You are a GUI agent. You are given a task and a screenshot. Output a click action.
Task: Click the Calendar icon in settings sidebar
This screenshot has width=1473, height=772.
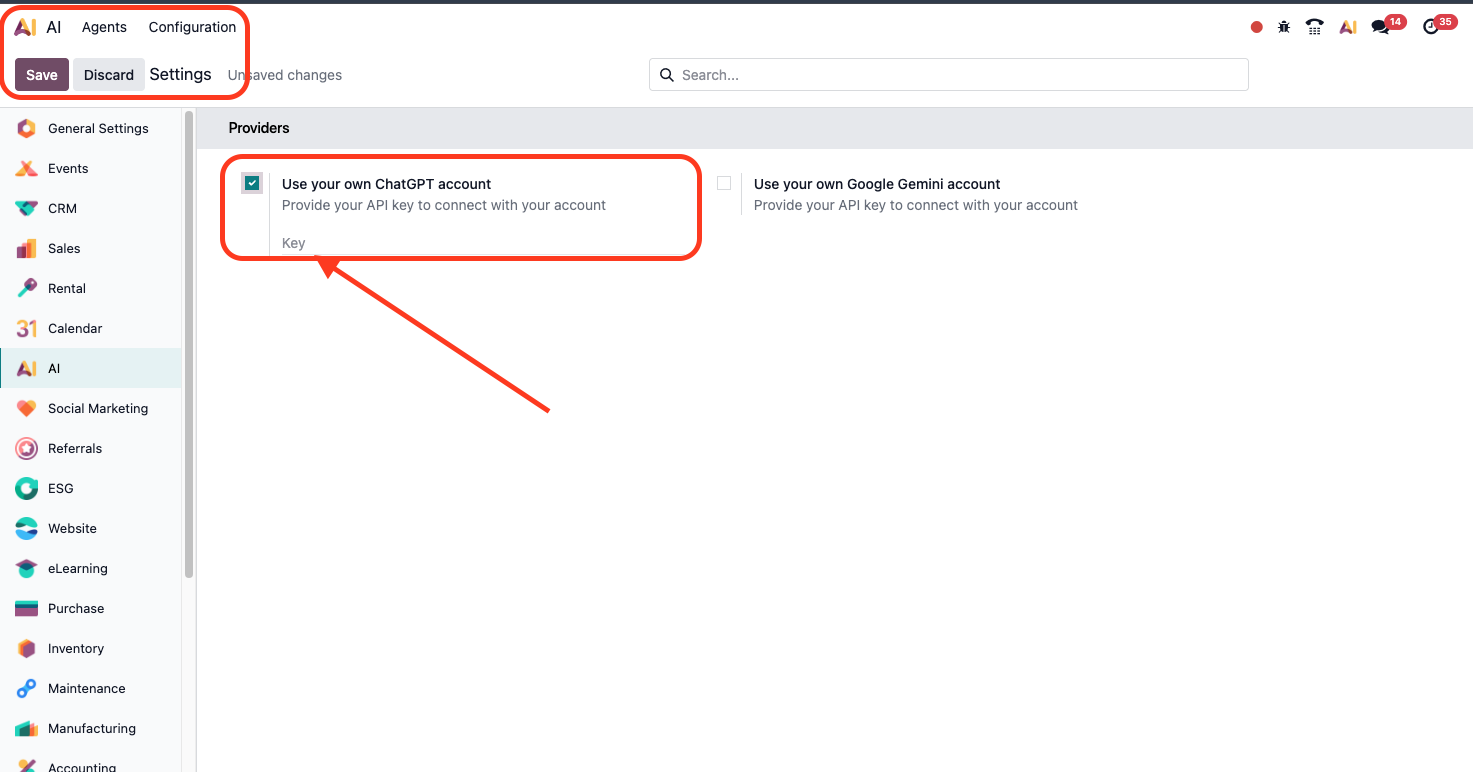click(27, 328)
